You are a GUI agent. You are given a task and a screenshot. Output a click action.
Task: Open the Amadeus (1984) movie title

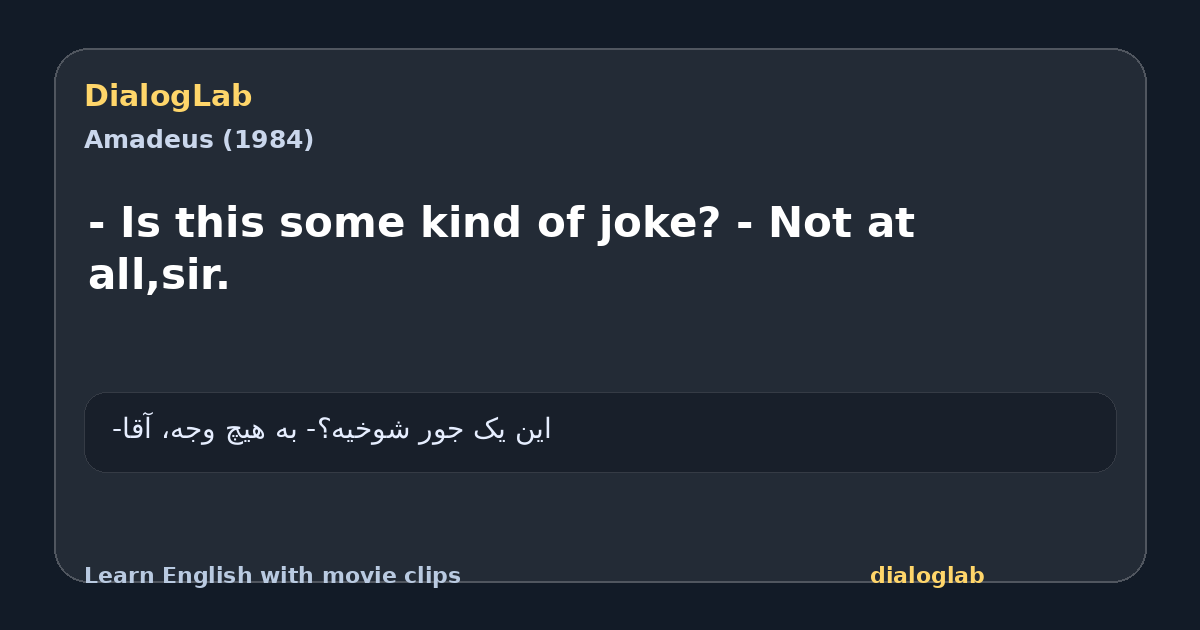(199, 140)
